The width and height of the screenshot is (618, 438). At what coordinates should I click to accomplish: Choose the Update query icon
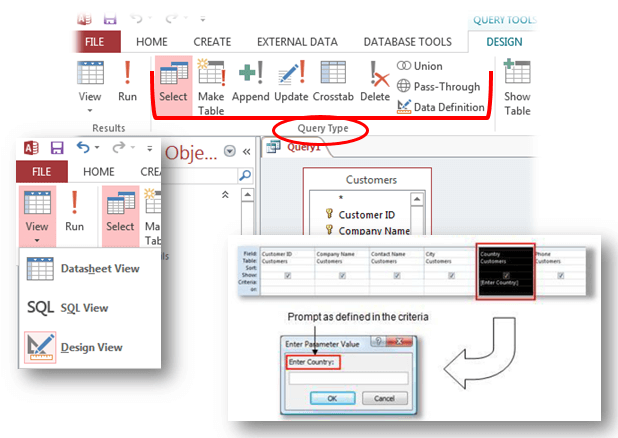click(291, 82)
